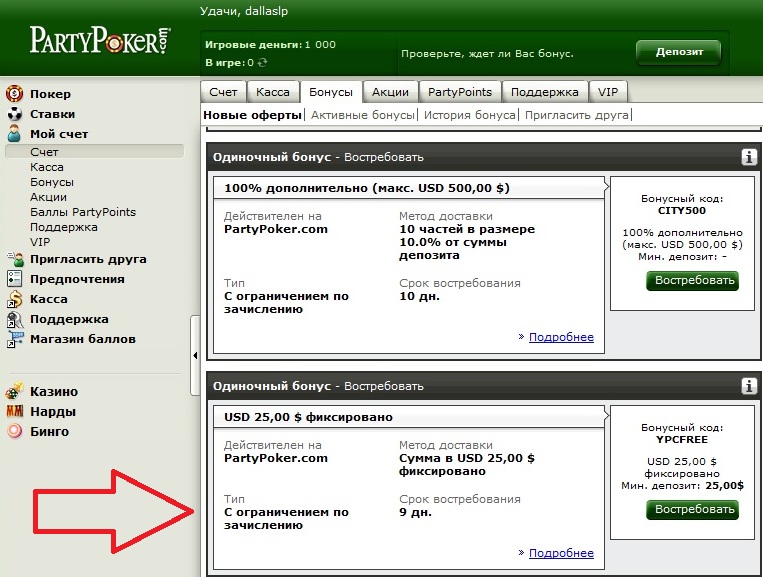
Task: Click the claim period value 9 дн.
Action: [x=415, y=512]
